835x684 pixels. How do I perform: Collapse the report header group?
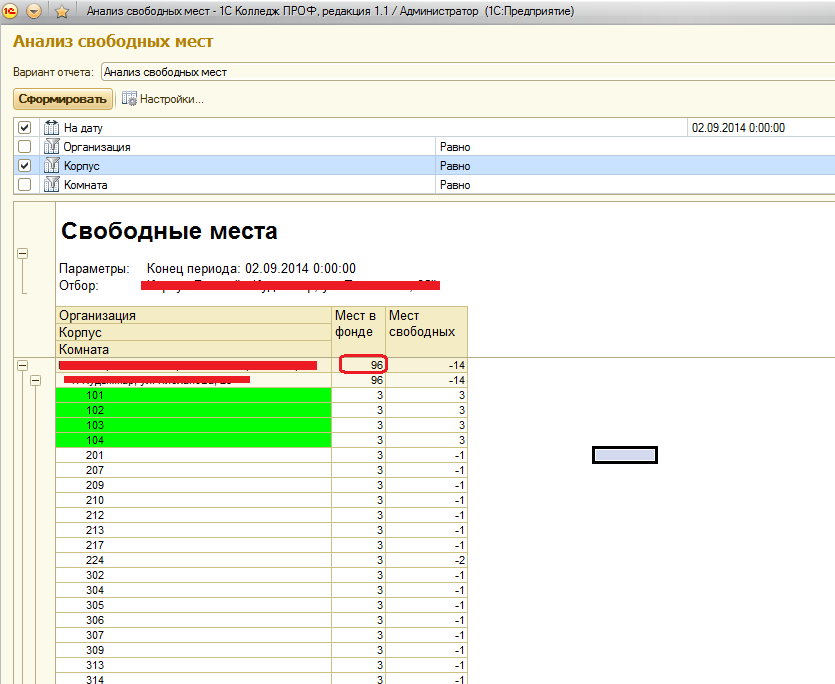(23, 254)
